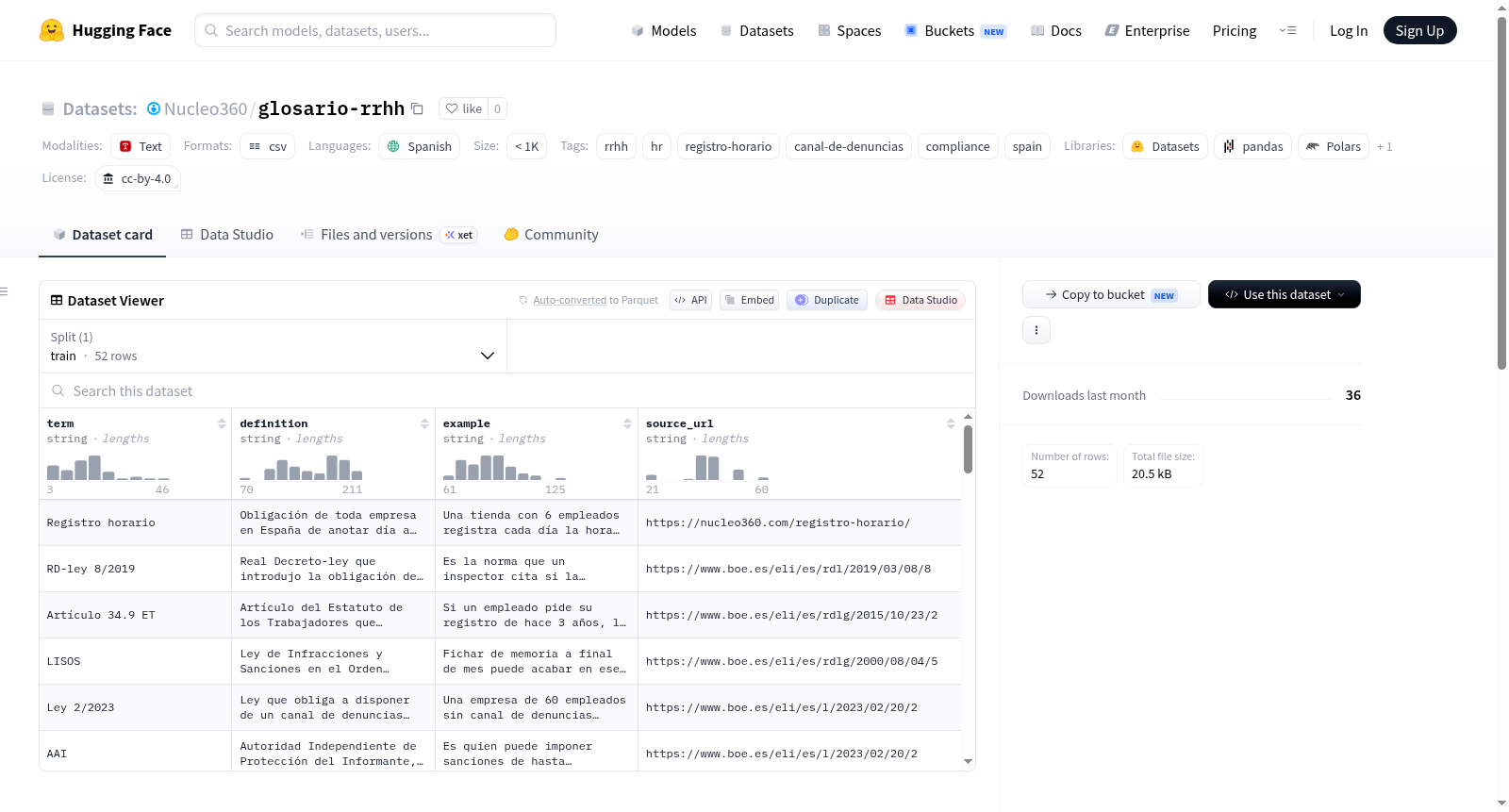Click the Nucleo360 organization avatar icon
Screen dimensions: 1509x812
(154, 108)
